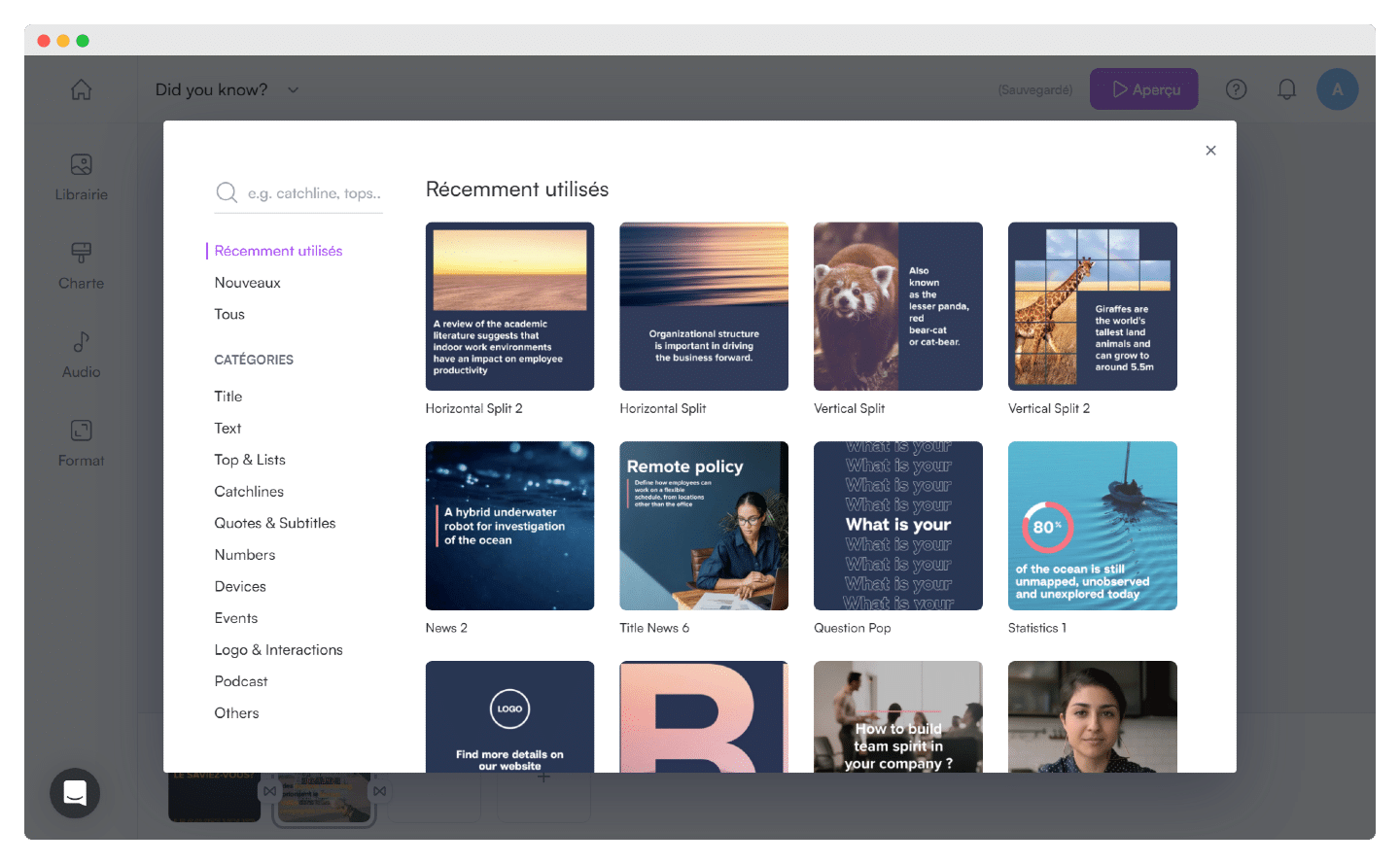The width and height of the screenshot is (1400, 864).
Task: Open the Logo & Interactions category
Action: coord(279,650)
